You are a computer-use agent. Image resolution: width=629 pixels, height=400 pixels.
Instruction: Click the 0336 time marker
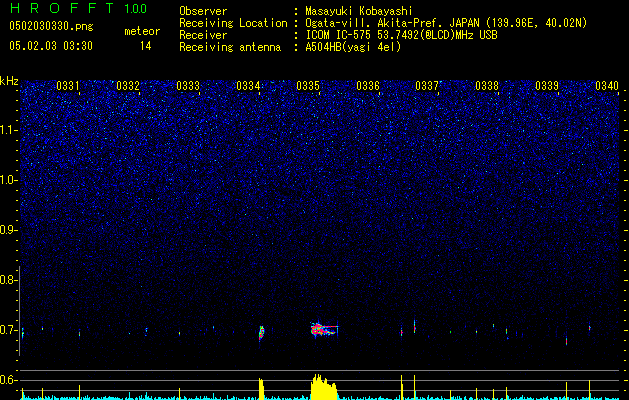click(368, 86)
